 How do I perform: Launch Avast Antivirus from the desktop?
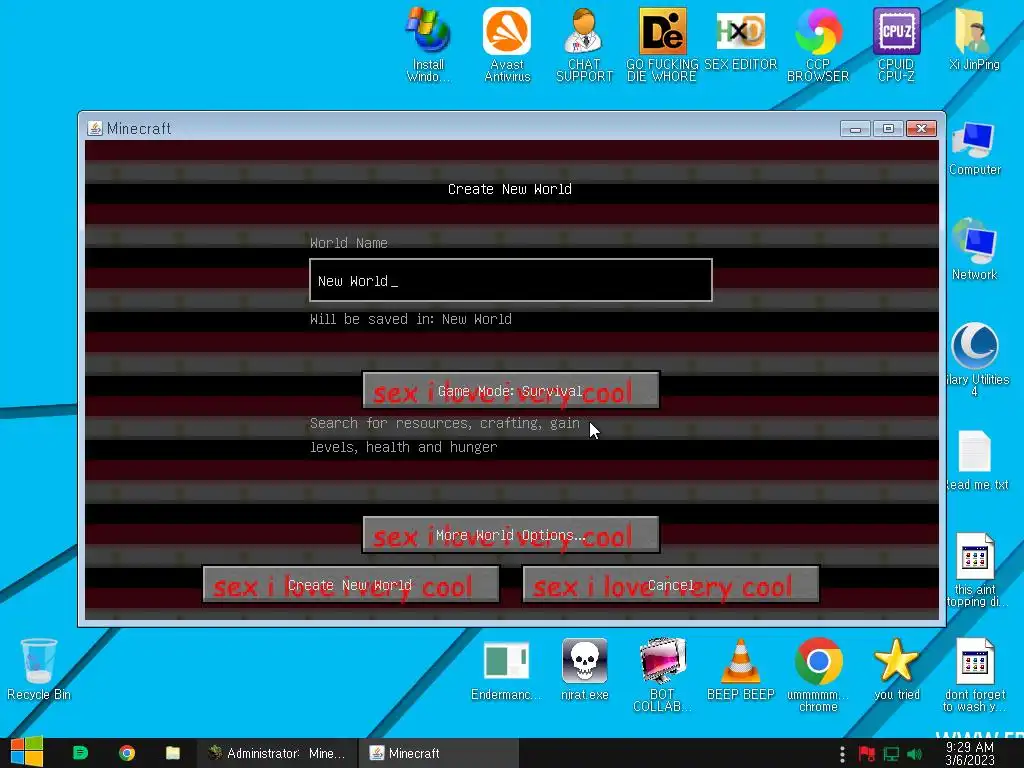click(x=507, y=44)
